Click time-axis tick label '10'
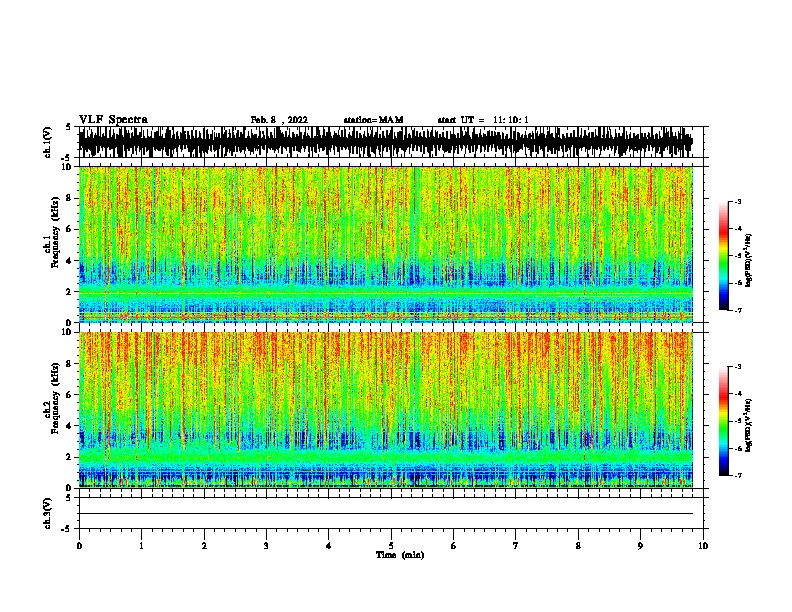The height and width of the screenshot is (612, 792). [x=703, y=546]
